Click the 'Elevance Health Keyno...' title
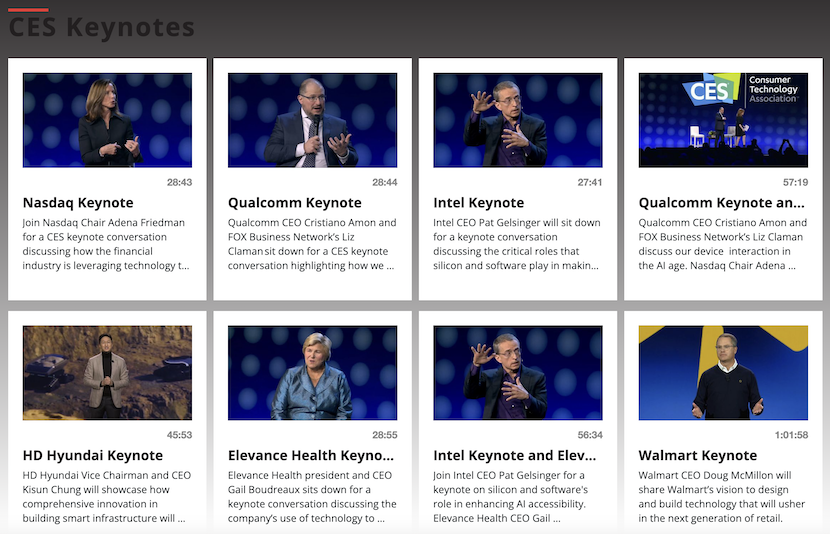Viewport: 830px width, 534px height. click(x=310, y=456)
